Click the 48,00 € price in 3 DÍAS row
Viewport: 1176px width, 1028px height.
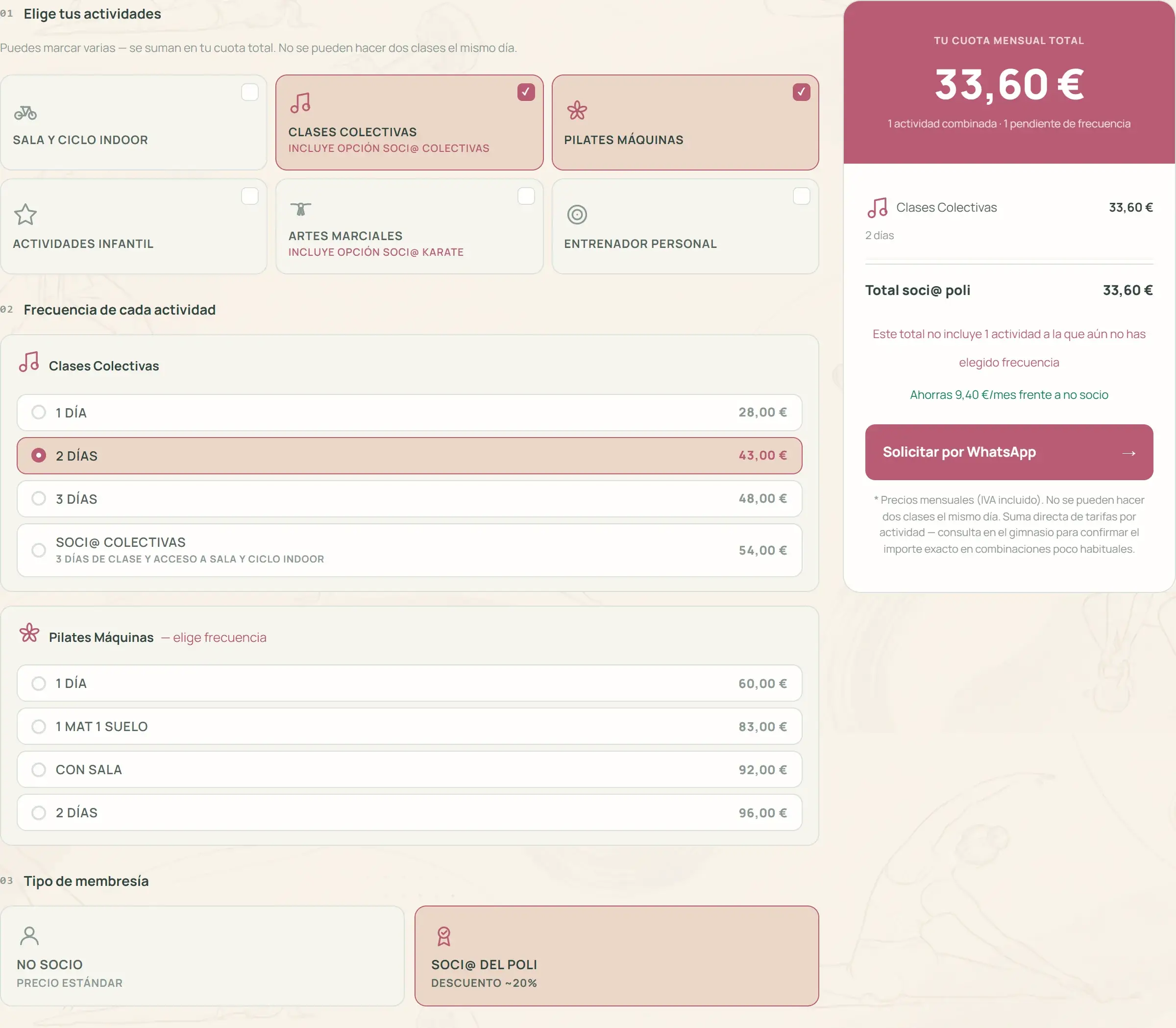762,498
